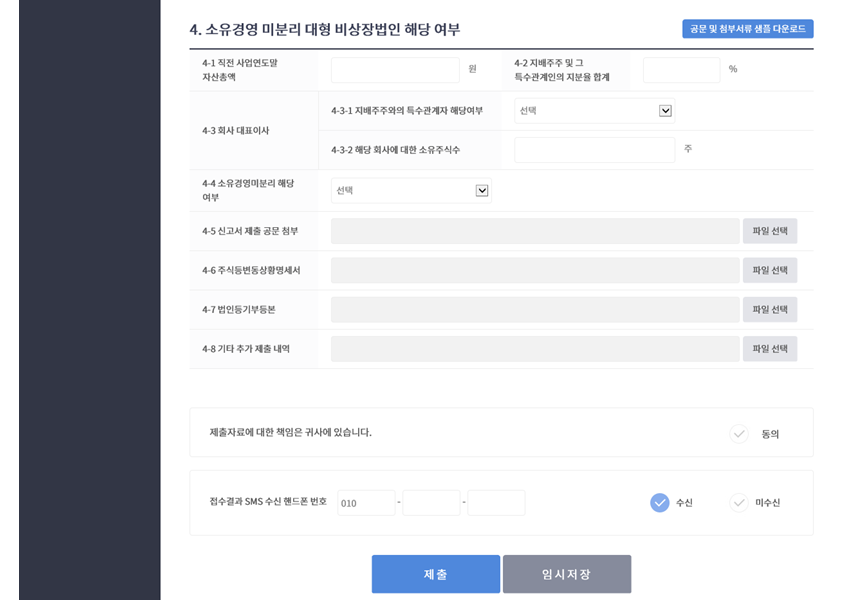Click 파일 선택 for 4-5 신고서 제출 공문
This screenshot has height=600, width=852.
coord(769,231)
